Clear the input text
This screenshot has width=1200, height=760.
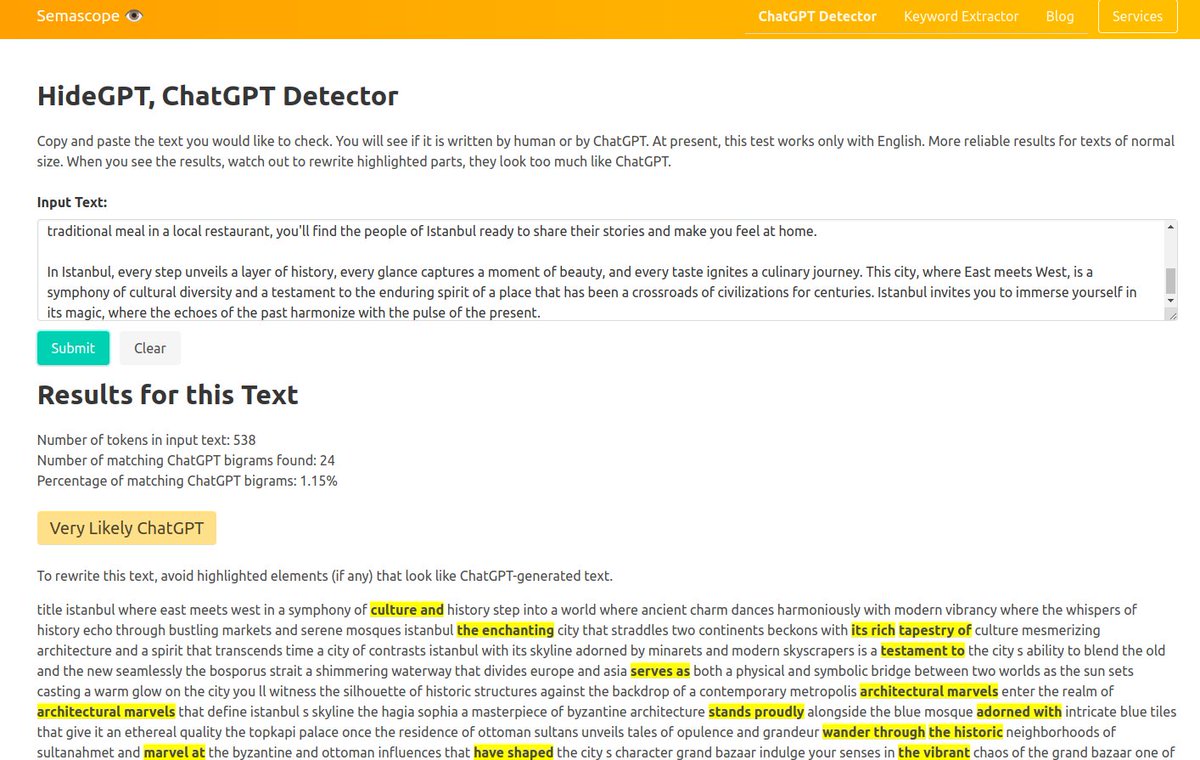coord(150,348)
